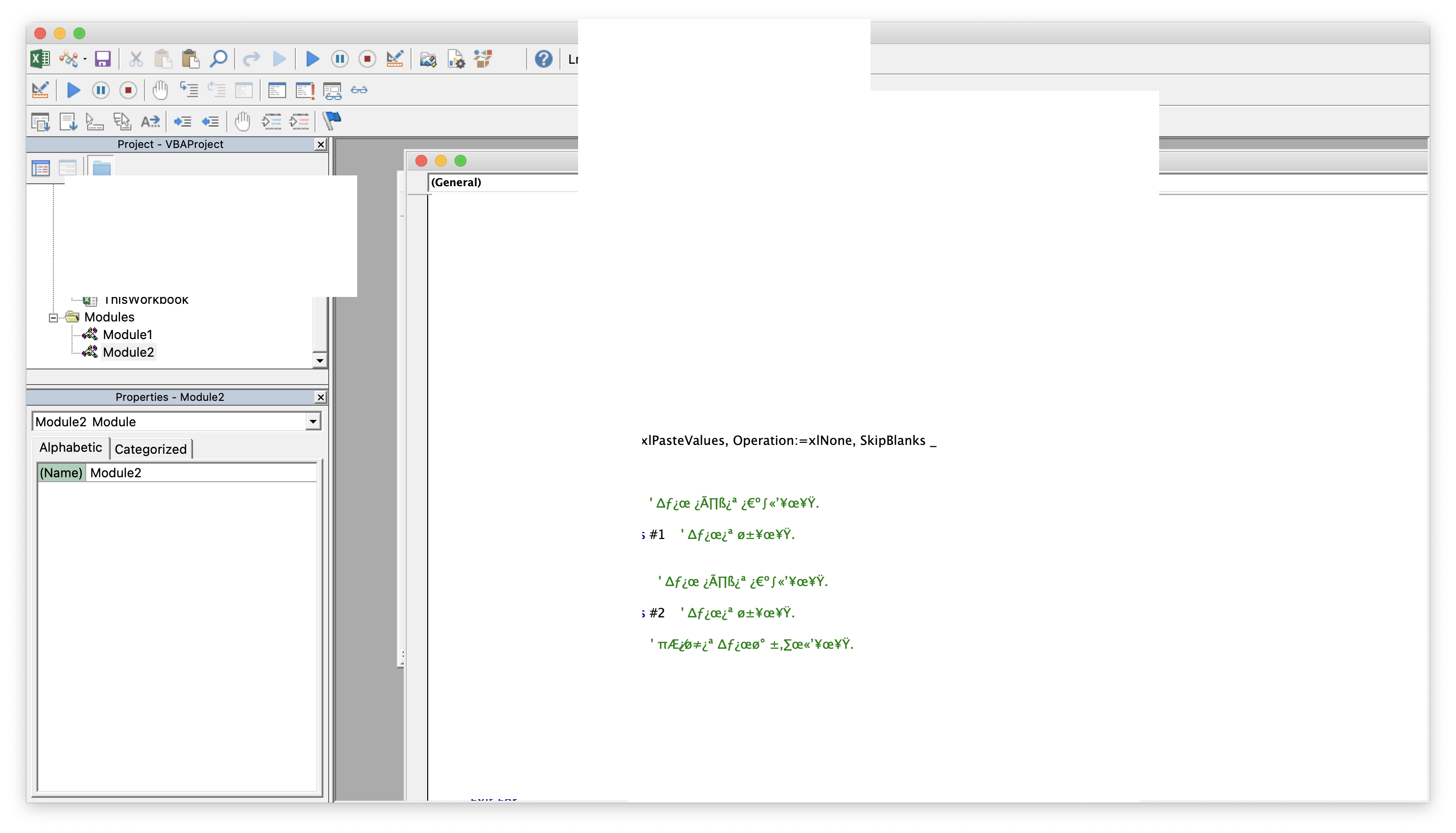Screen dimensions: 1456x833
Task: Click the Help question mark icon
Action: point(543,59)
